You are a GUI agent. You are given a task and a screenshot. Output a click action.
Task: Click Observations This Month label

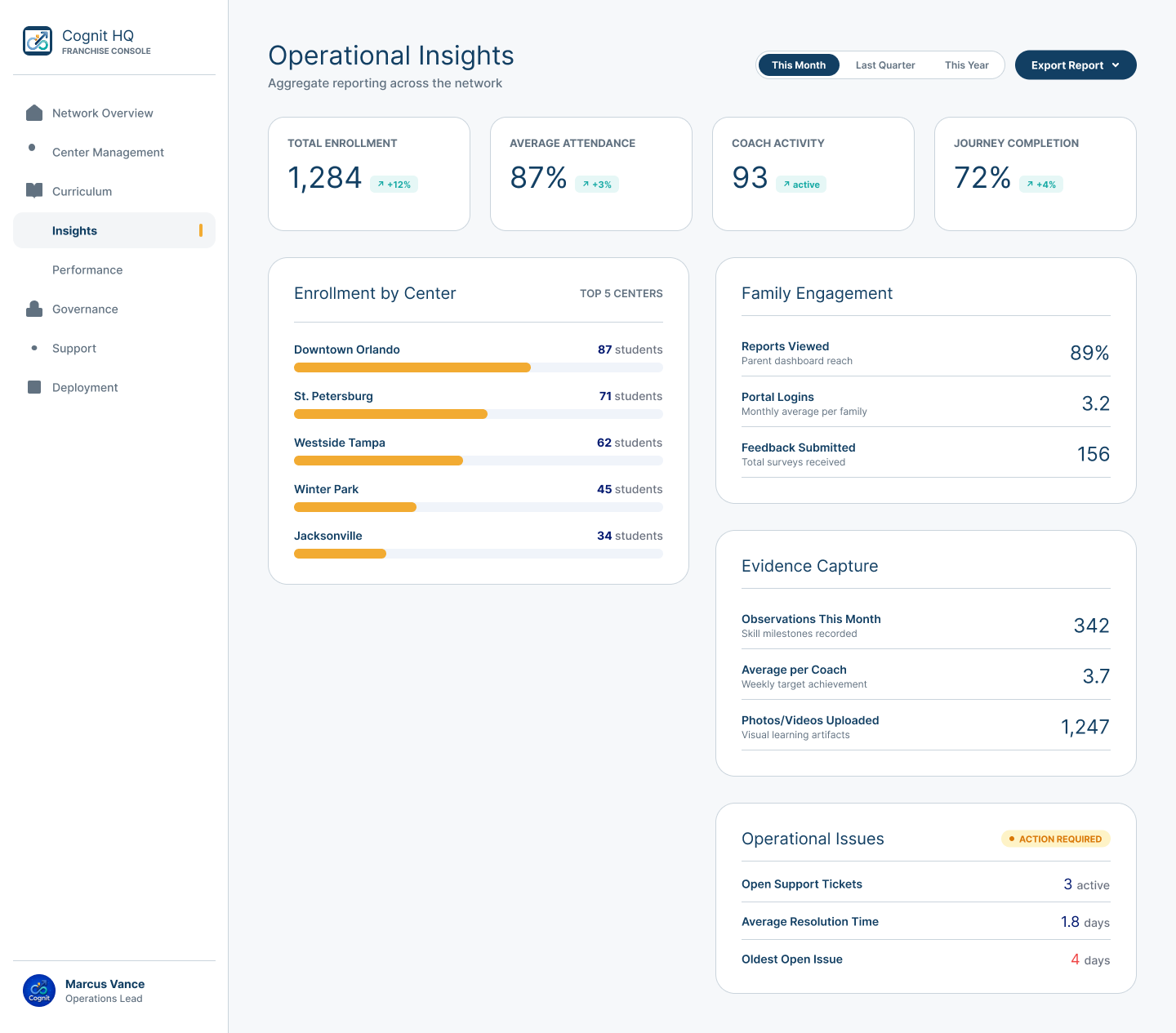click(811, 619)
